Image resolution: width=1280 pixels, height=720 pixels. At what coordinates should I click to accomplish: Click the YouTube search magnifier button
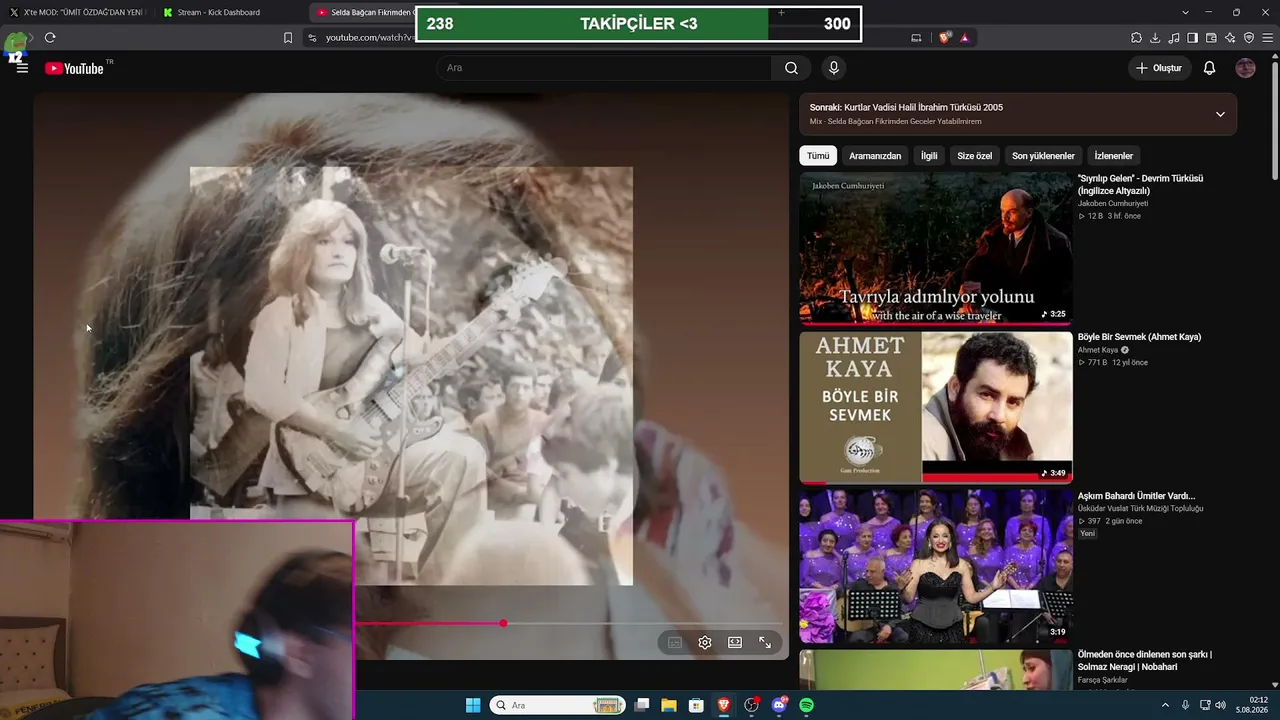(791, 68)
